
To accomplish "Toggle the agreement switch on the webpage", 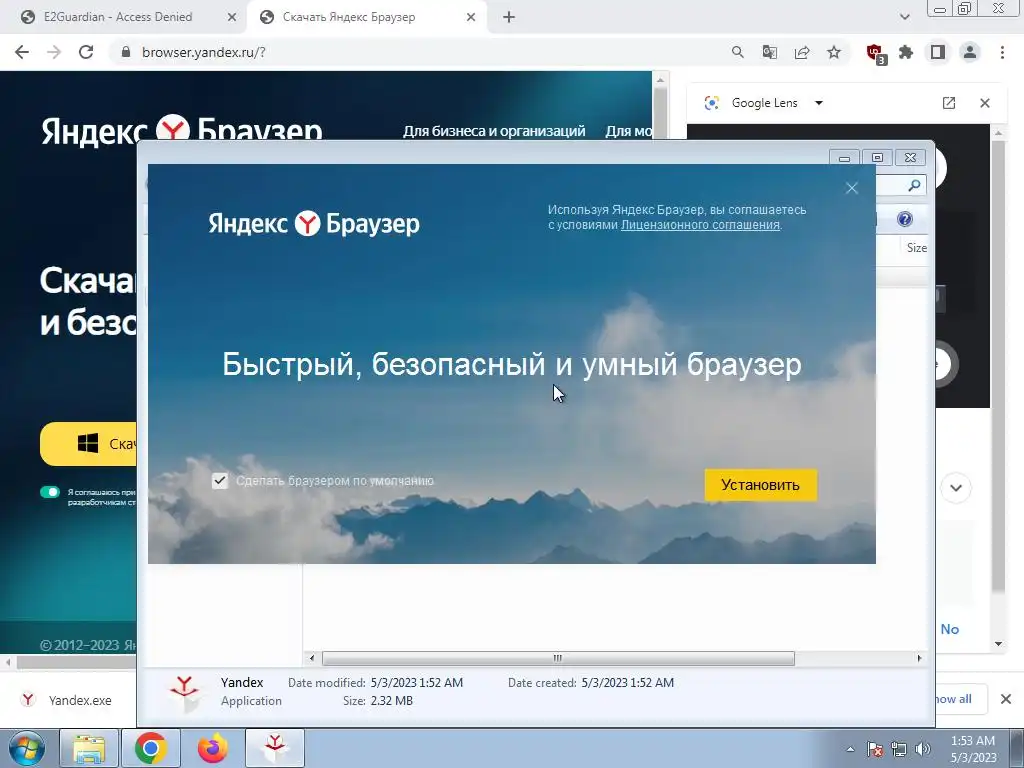I will point(50,492).
